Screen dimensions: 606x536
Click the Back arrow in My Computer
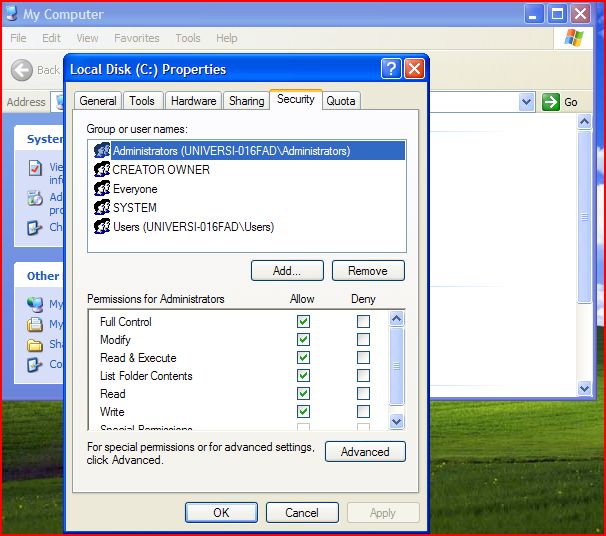[22, 70]
